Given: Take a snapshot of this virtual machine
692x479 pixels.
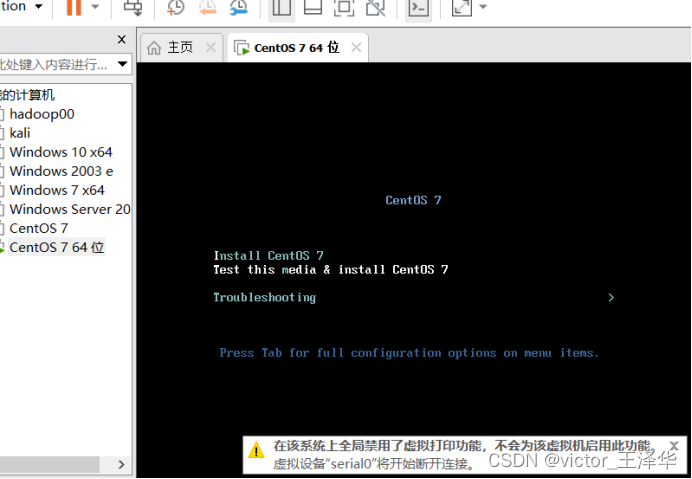Looking at the screenshot, I should [176, 7].
